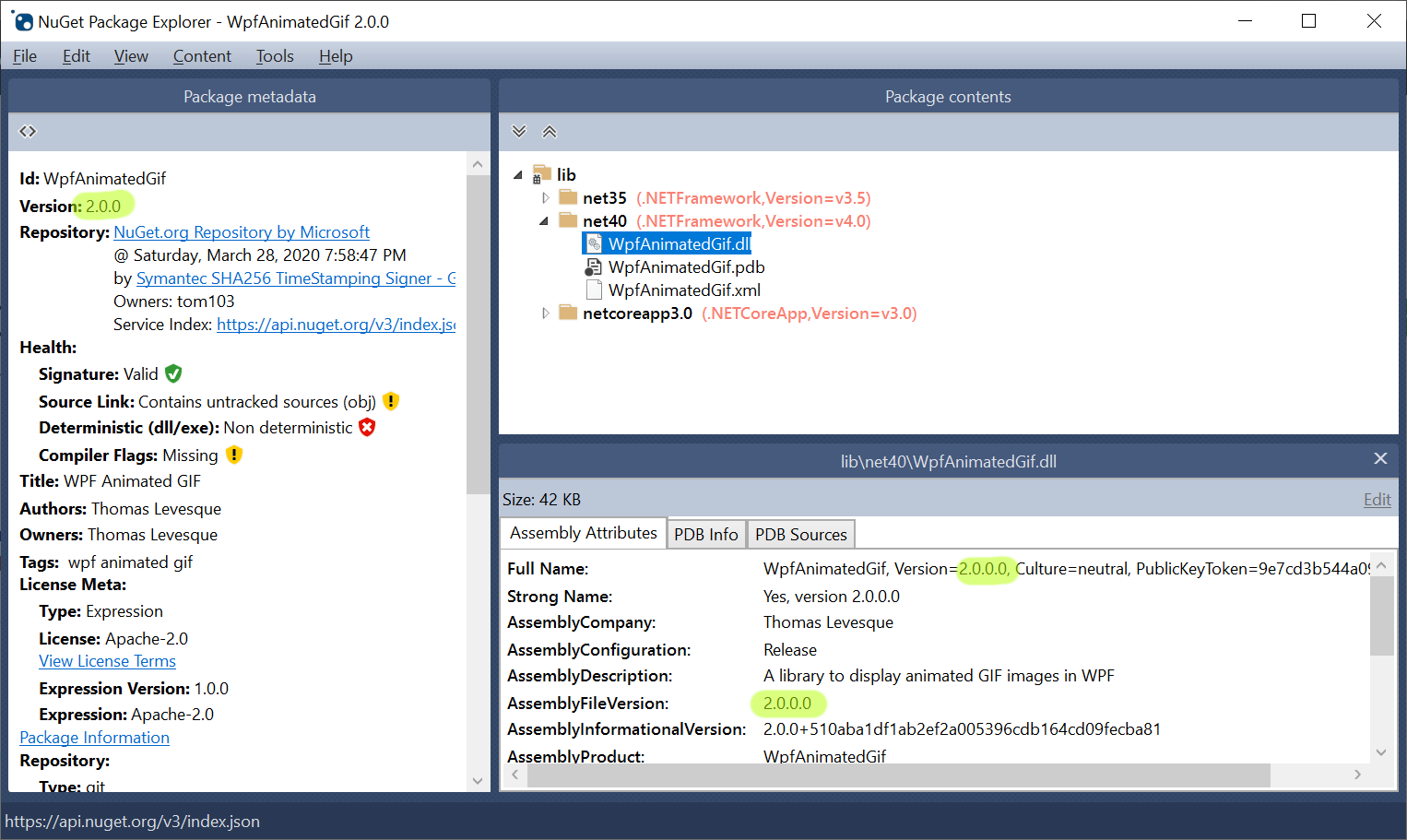
Task: Click the WpfAnimatedGif.xml document icon
Action: point(594,290)
